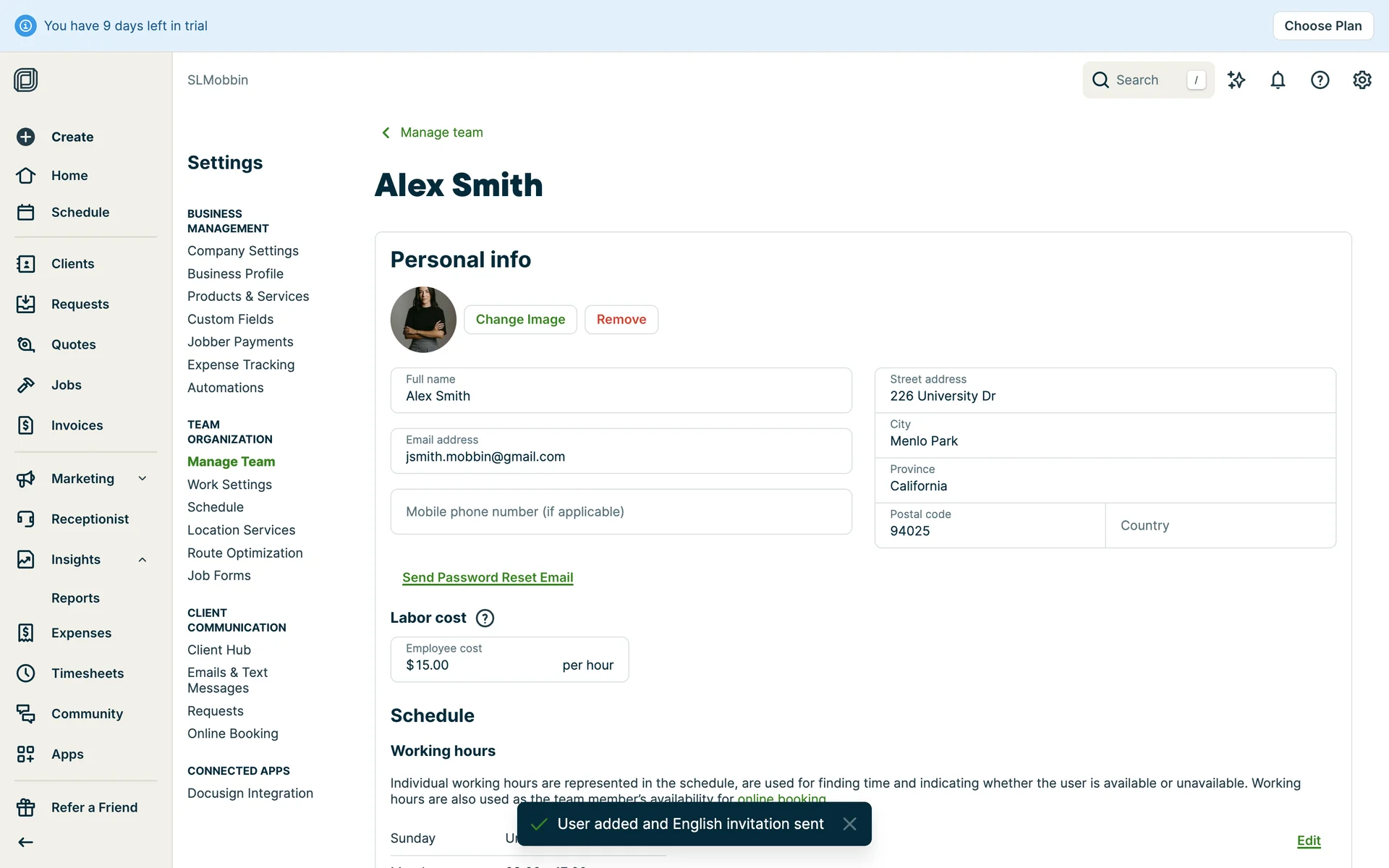Dismiss the invitation sent toast
This screenshot has width=1389, height=868.
coord(849,824)
